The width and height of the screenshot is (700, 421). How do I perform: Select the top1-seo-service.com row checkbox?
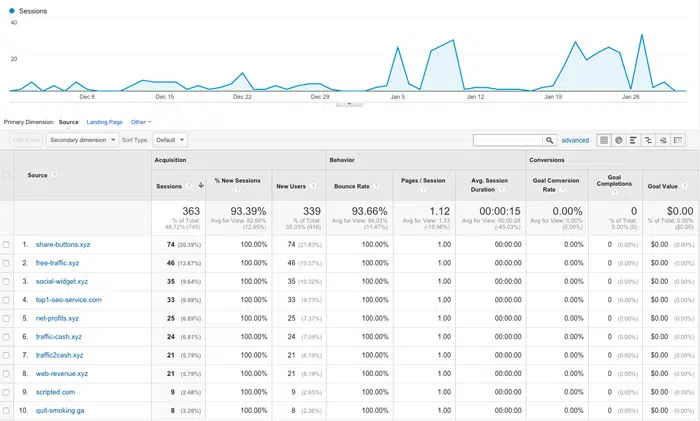(x=8, y=300)
